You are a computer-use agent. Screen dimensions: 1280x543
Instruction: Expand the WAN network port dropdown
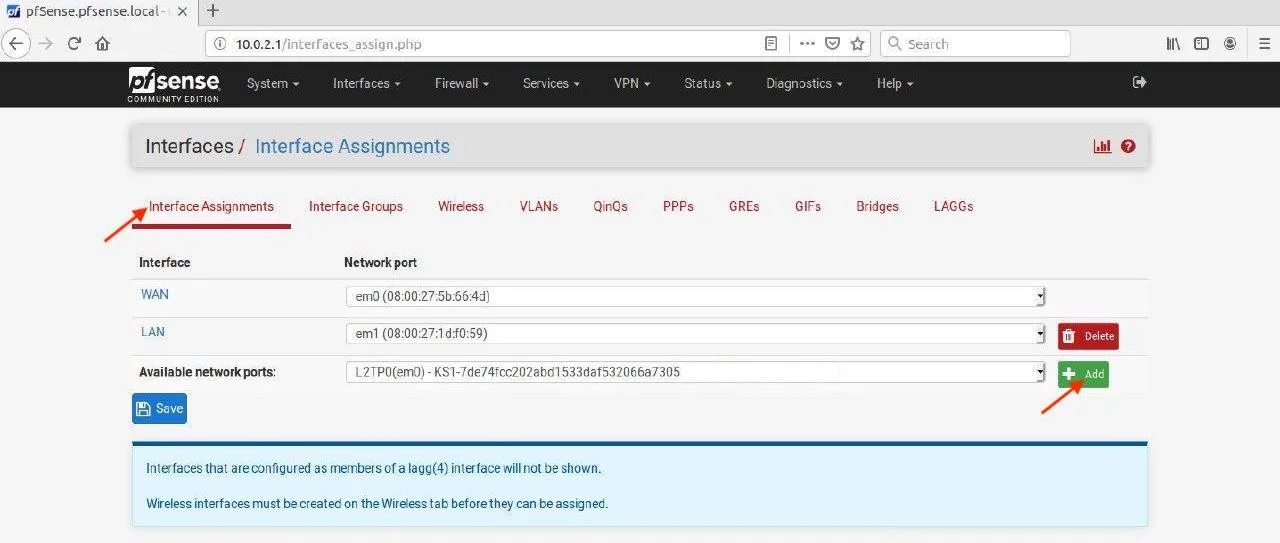pyautogui.click(x=694, y=297)
